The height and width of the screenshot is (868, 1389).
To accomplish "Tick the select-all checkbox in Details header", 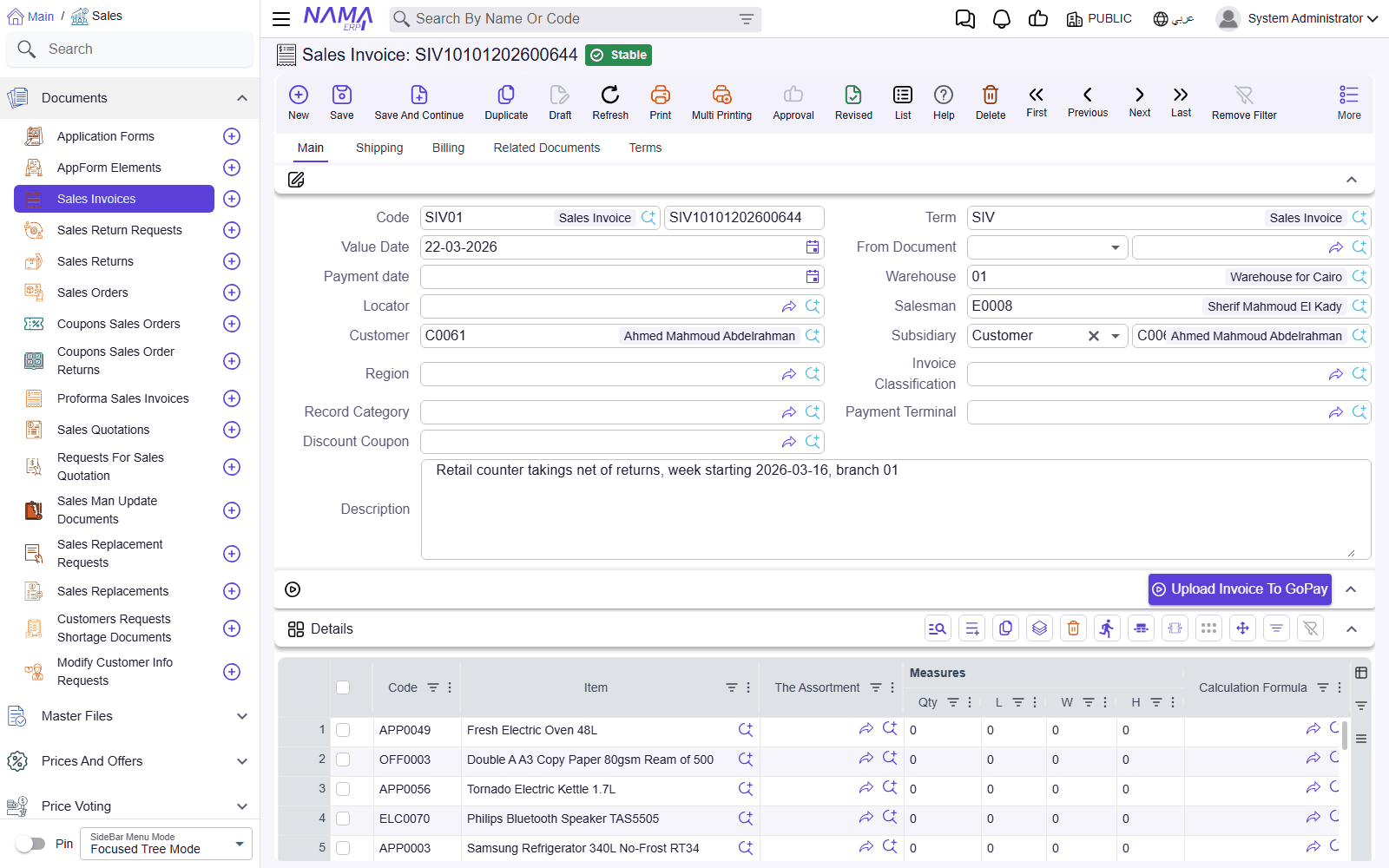I will point(343,687).
